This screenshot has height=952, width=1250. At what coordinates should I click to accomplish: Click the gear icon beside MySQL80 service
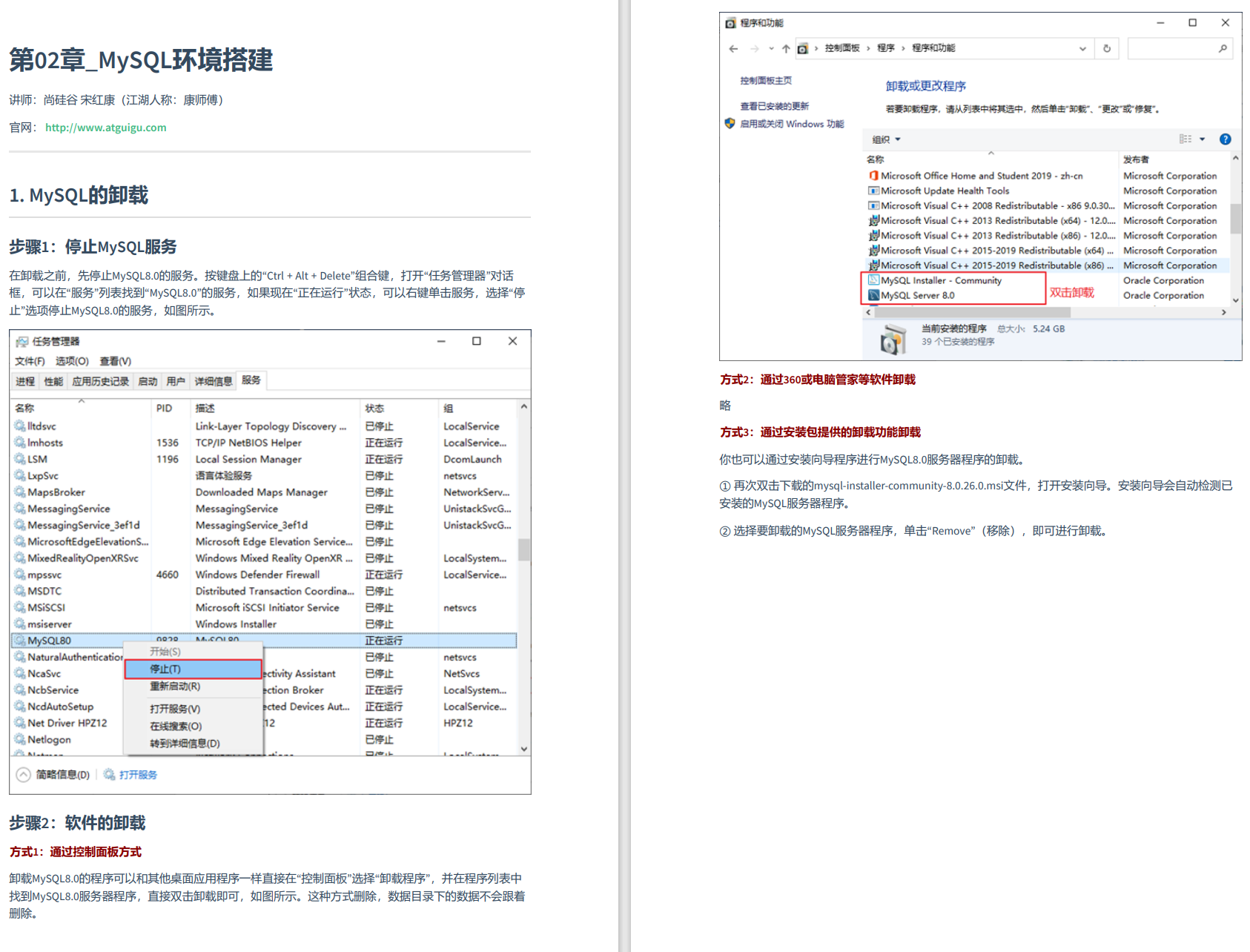pyautogui.click(x=18, y=640)
